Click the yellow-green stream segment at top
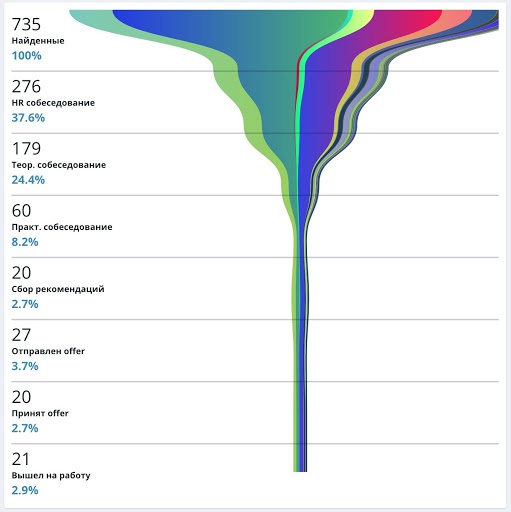Screen dimensions: 511x512 click(x=362, y=17)
